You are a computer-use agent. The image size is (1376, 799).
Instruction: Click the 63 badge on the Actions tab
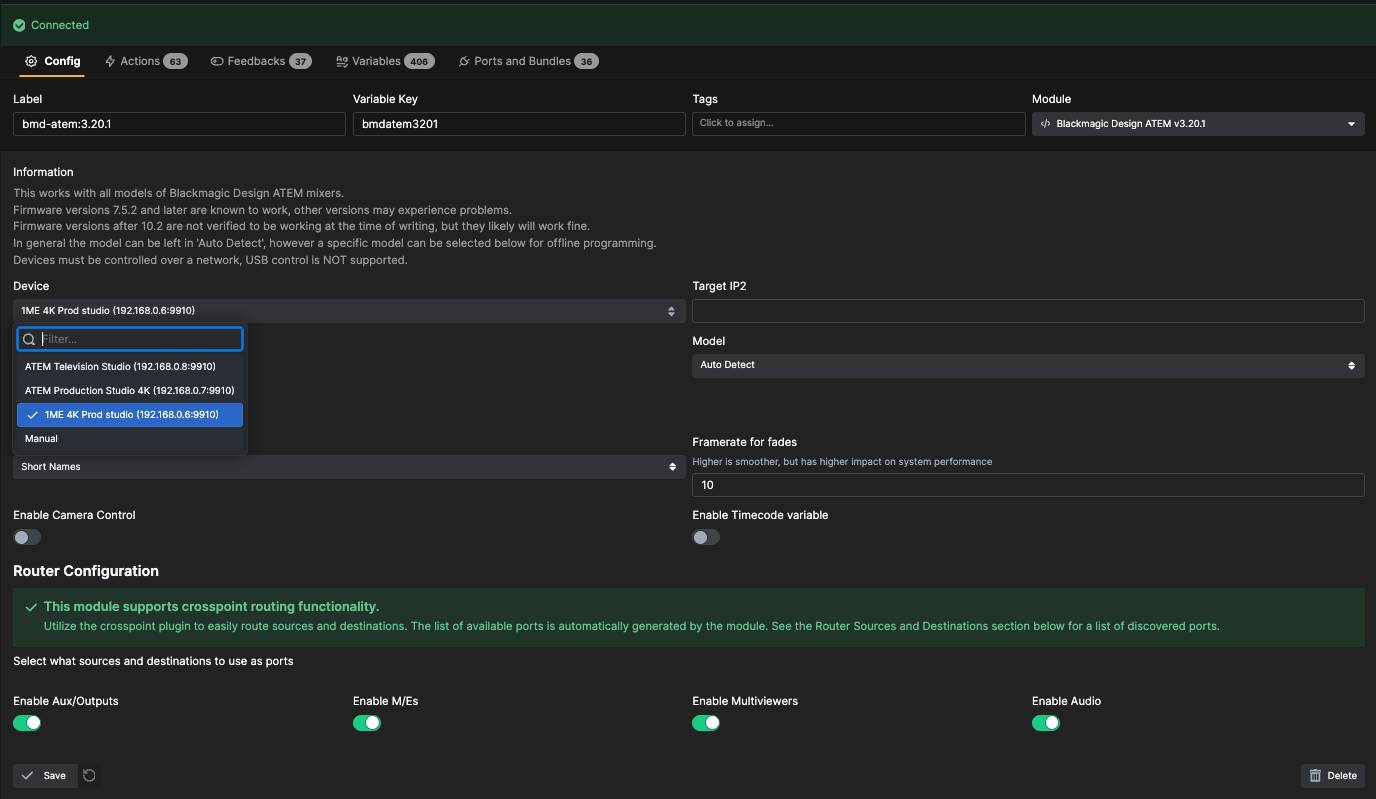[x=175, y=61]
